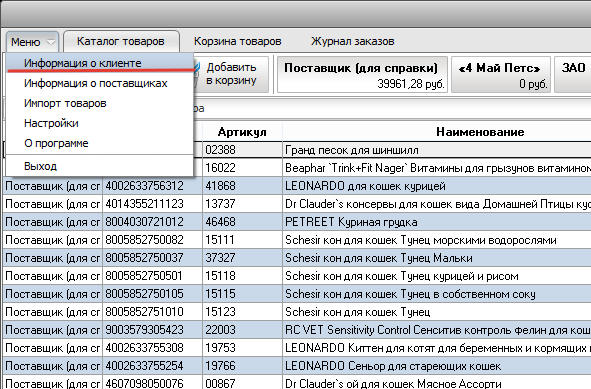Click supplier cell beside barcode 8004030721012
Image resolution: width=591 pixels, height=389 pixels.
[x=52, y=222]
